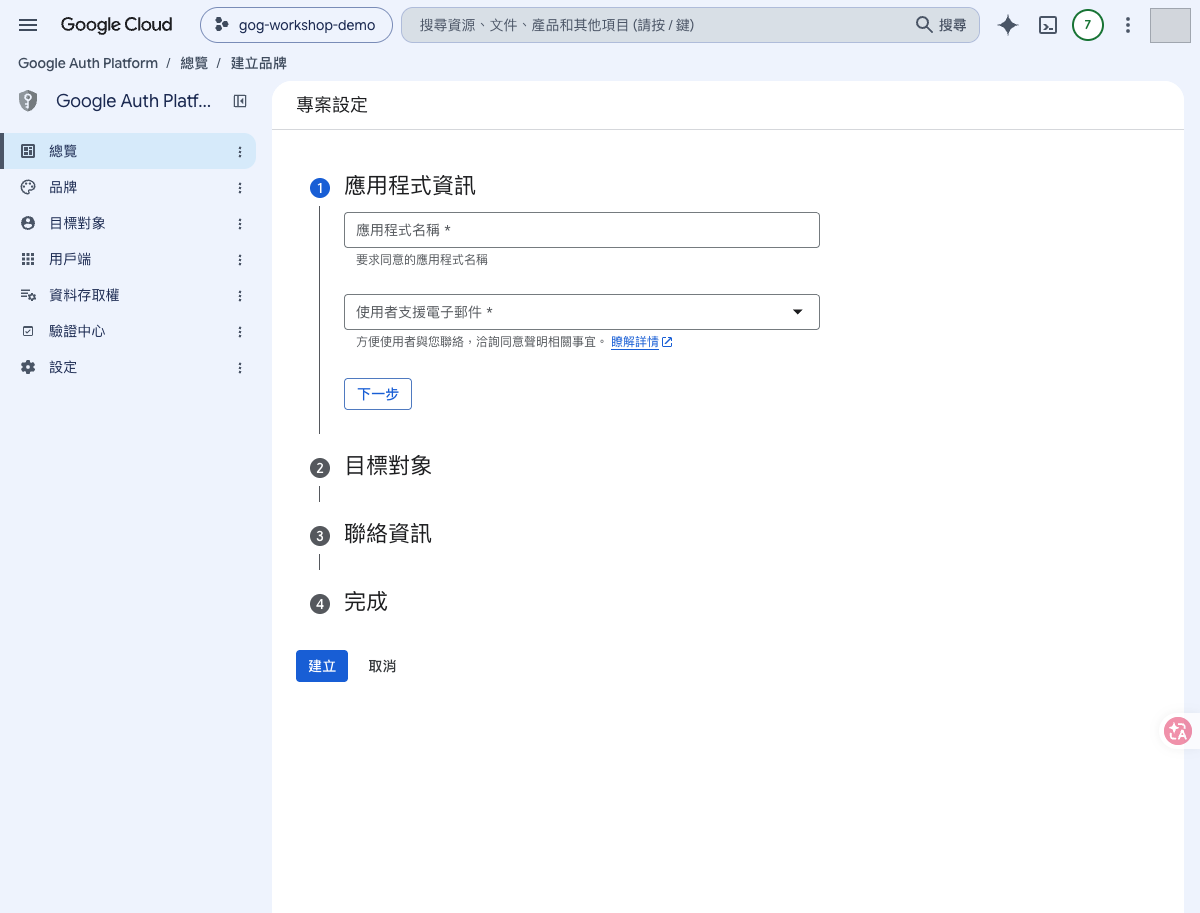1200x913 pixels.
Task: Click the 專案設定 page heading
Action: tap(332, 105)
